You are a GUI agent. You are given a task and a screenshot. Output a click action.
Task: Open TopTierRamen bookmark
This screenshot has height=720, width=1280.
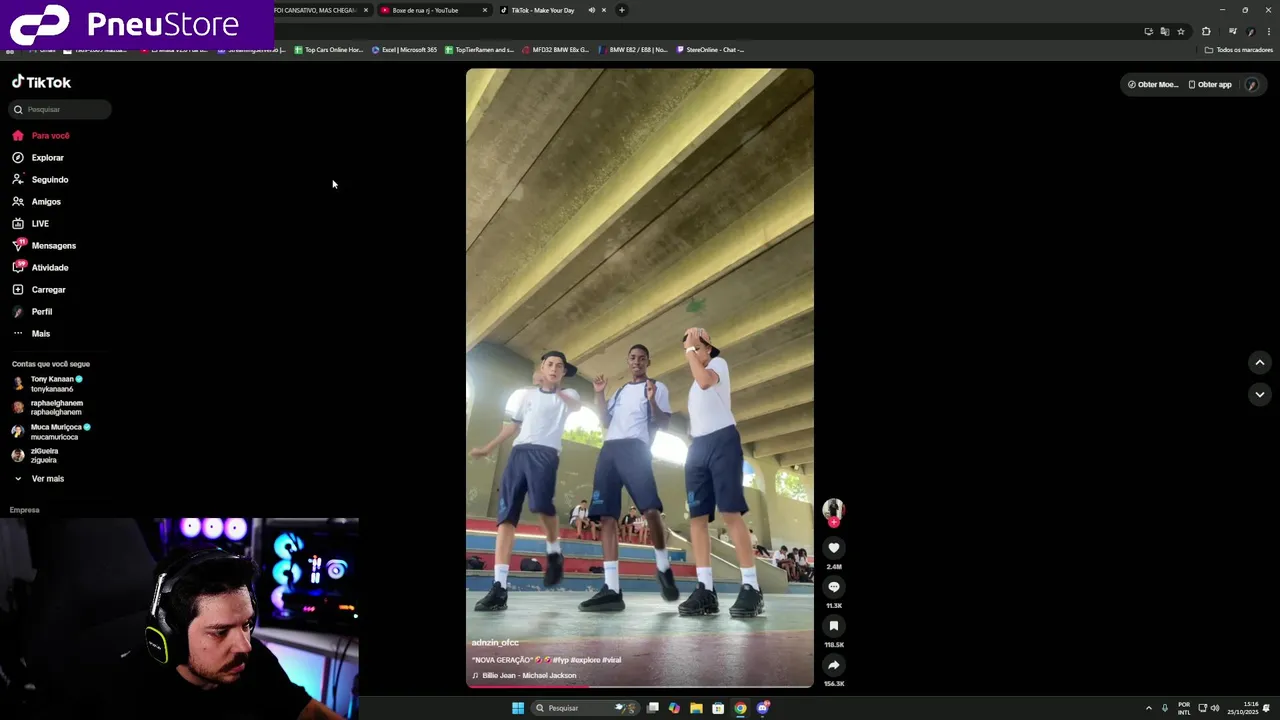pyautogui.click(x=479, y=49)
